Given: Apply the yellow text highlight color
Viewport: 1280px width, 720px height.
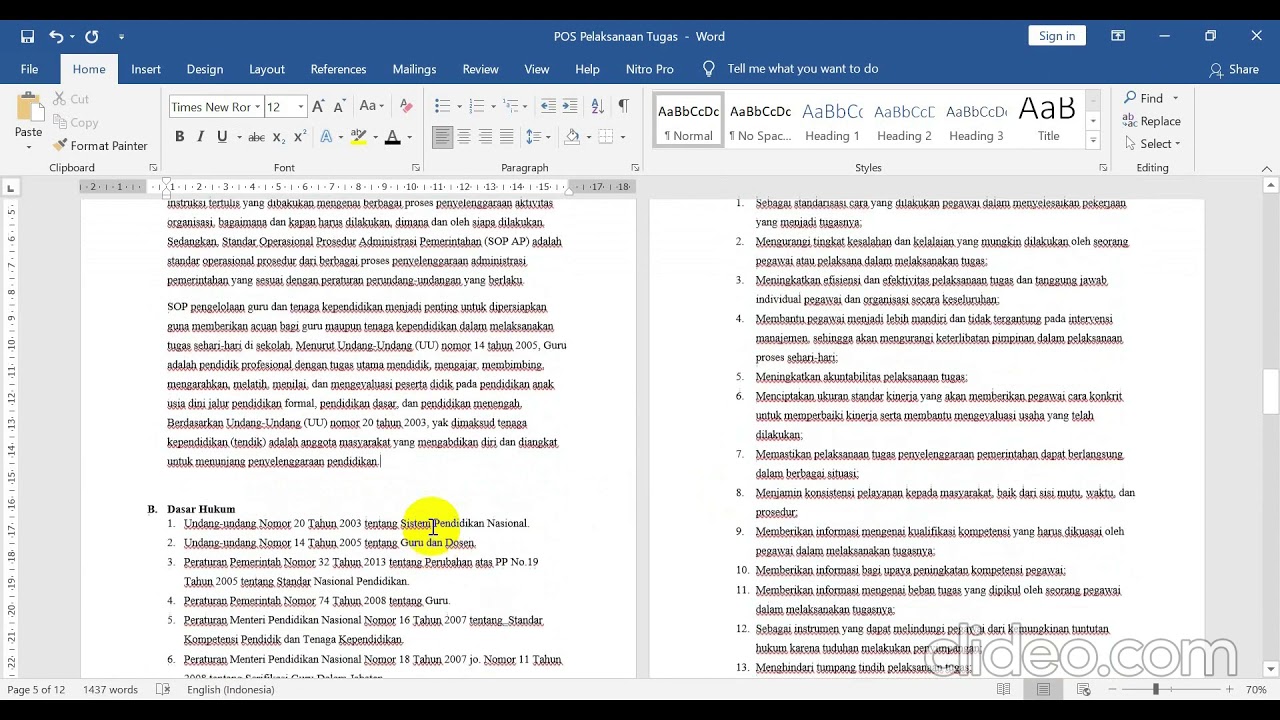Looking at the screenshot, I should coord(358,137).
